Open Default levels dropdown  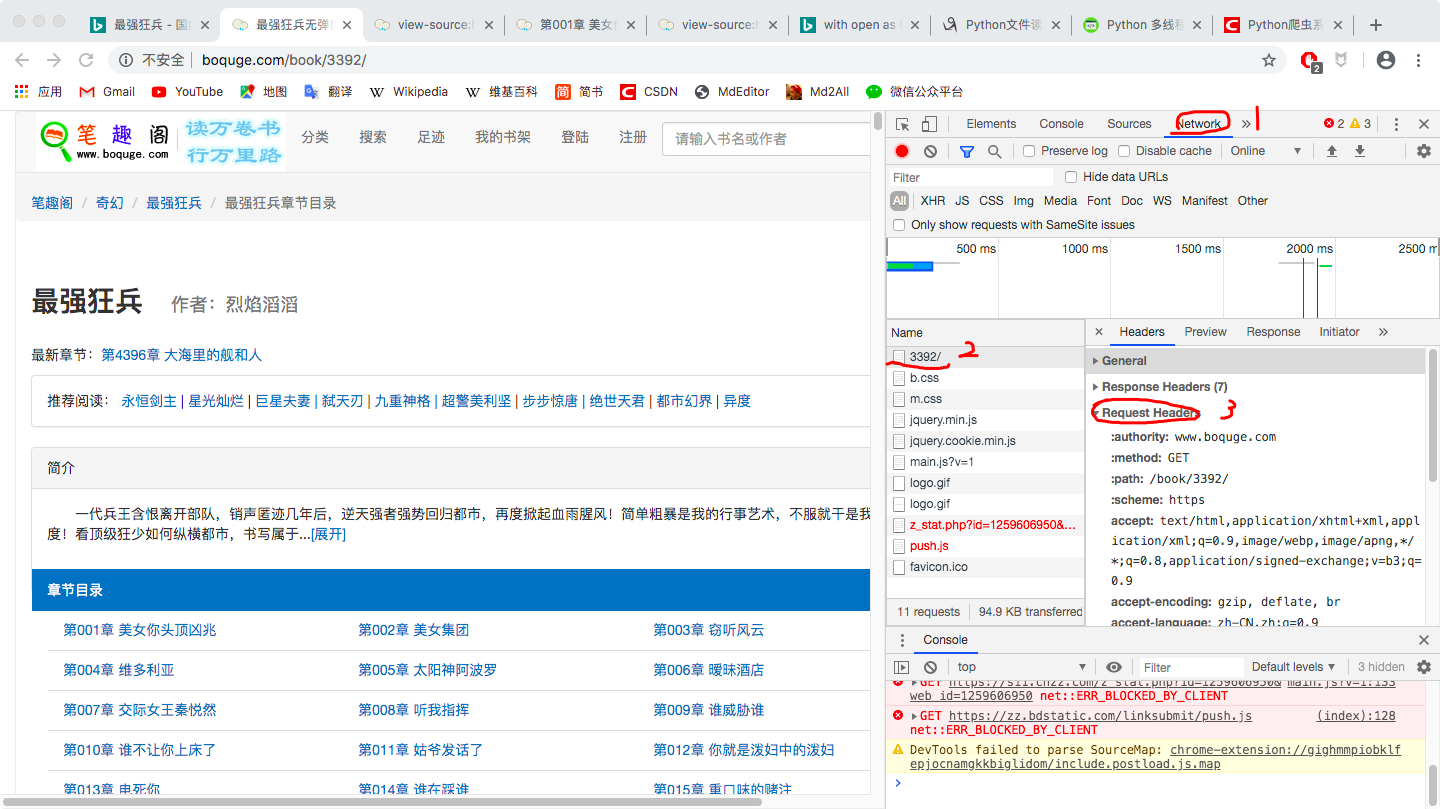(x=1294, y=667)
